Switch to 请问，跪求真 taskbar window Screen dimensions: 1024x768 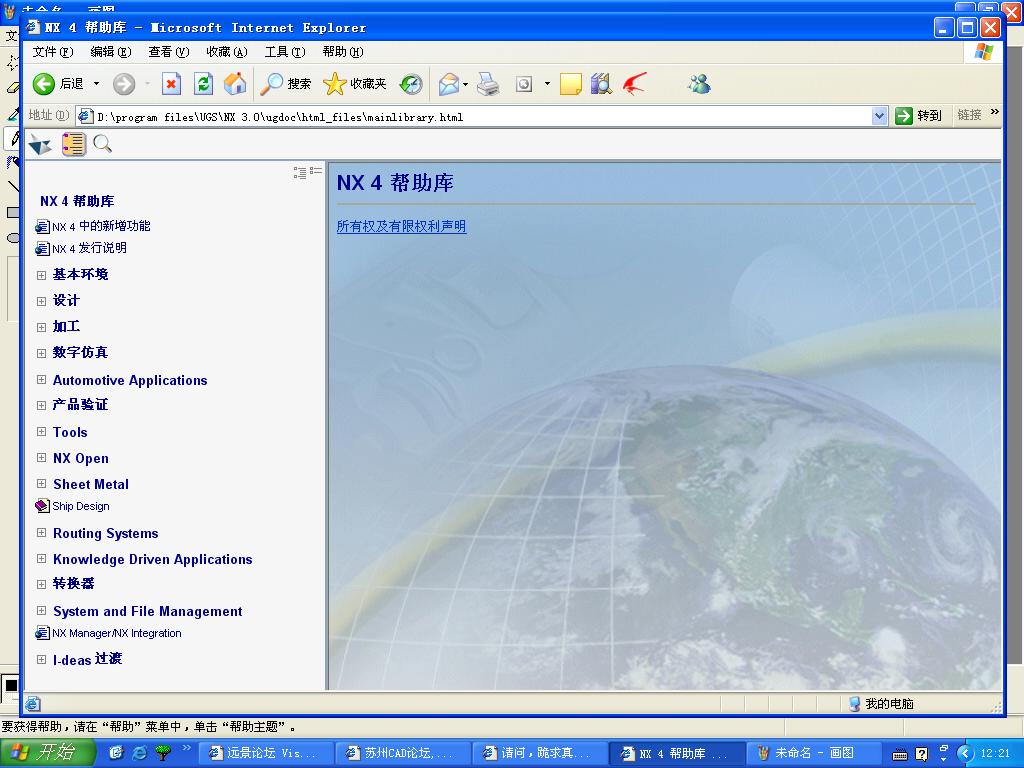540,753
